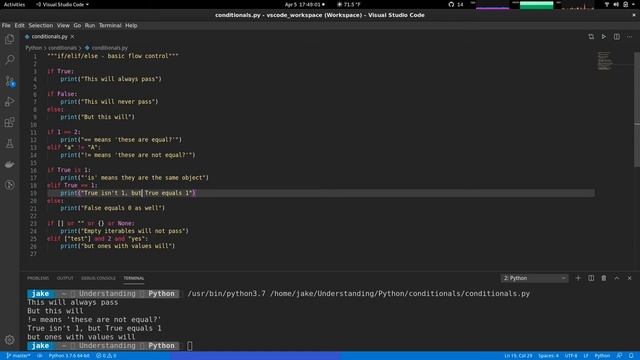Close the conditionals.py editor tab
The width and height of the screenshot is (640, 360).
point(72,37)
